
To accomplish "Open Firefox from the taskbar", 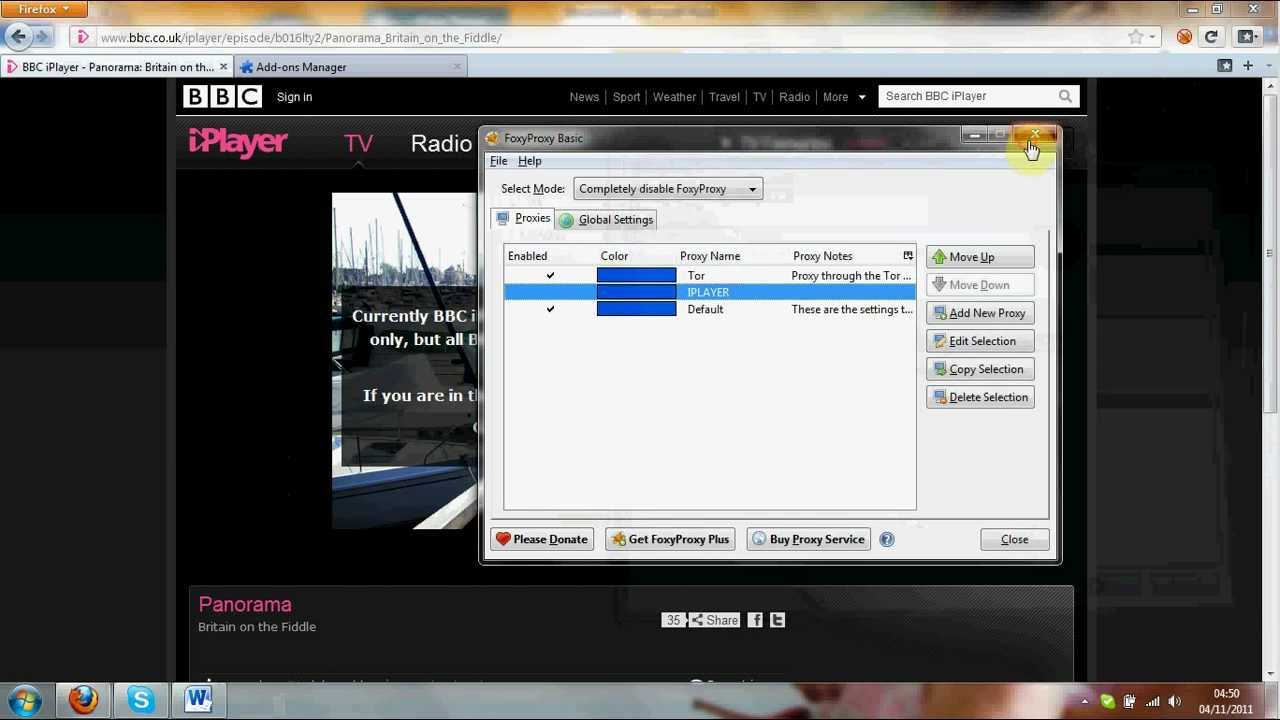I will [x=83, y=700].
